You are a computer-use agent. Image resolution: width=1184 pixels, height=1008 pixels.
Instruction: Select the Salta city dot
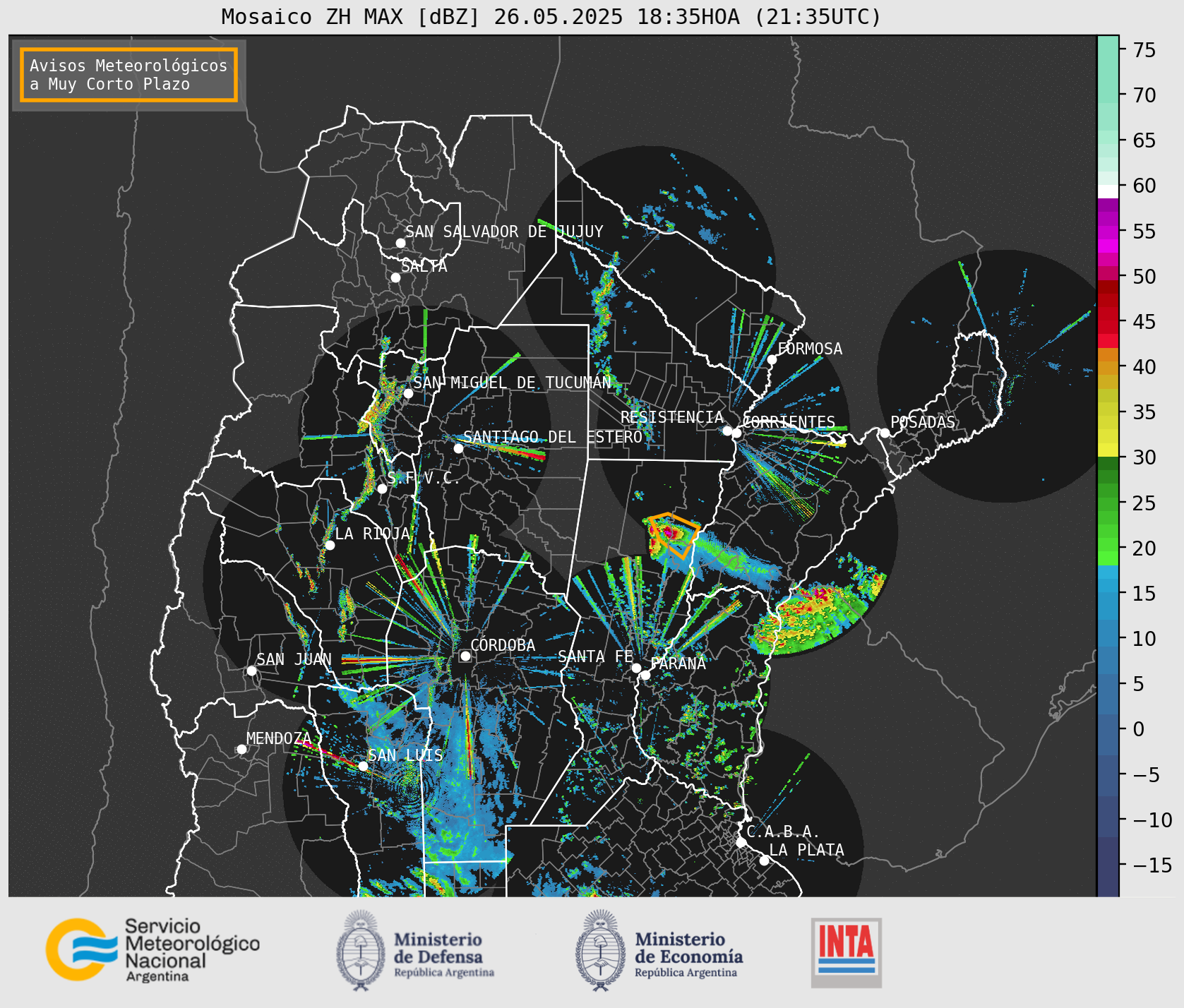coord(395,277)
